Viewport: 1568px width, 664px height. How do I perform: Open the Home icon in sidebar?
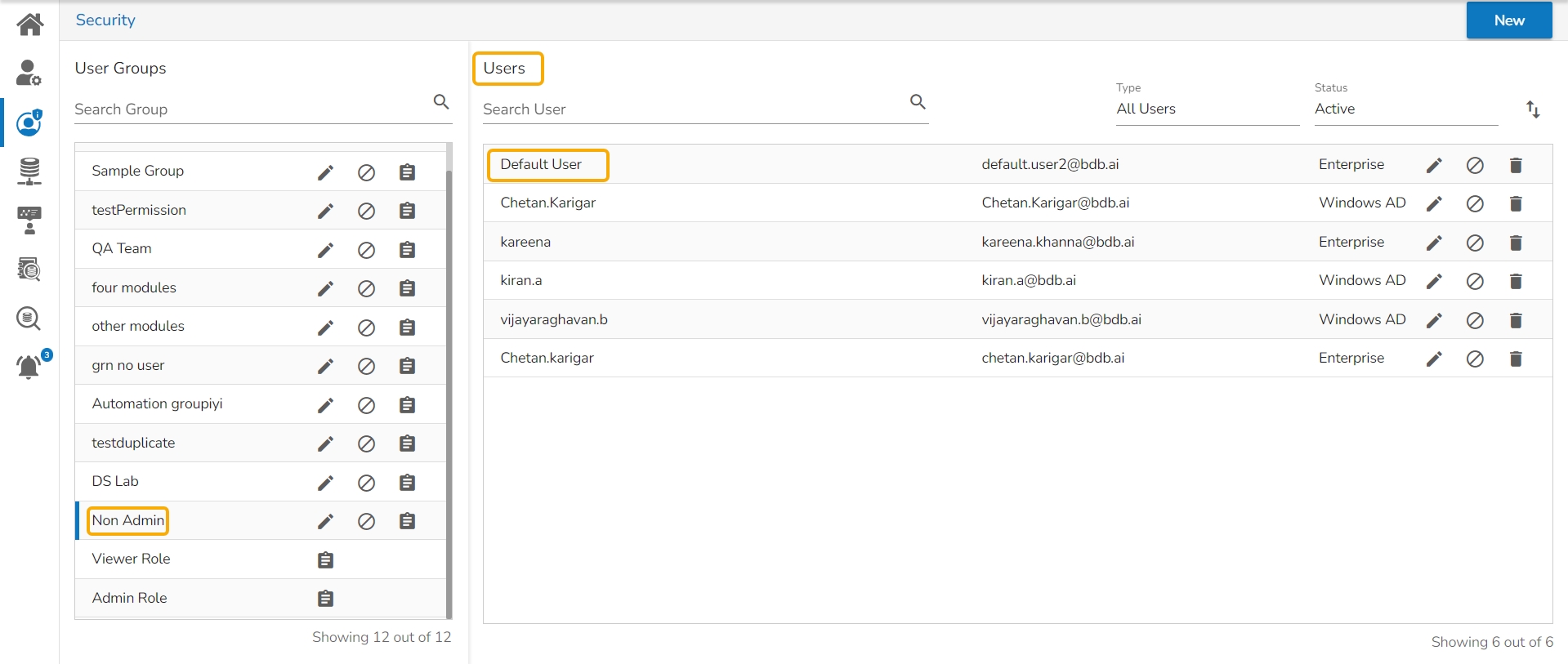[x=29, y=24]
